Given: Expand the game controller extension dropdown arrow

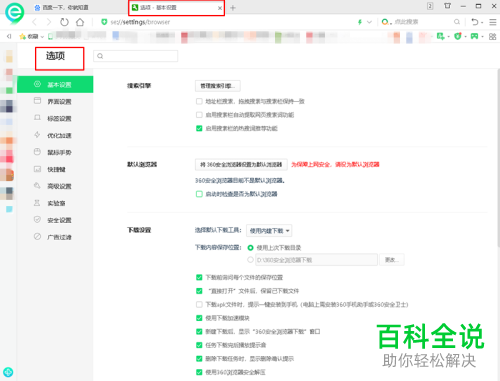Looking at the screenshot, I should pyautogui.click(x=482, y=37).
